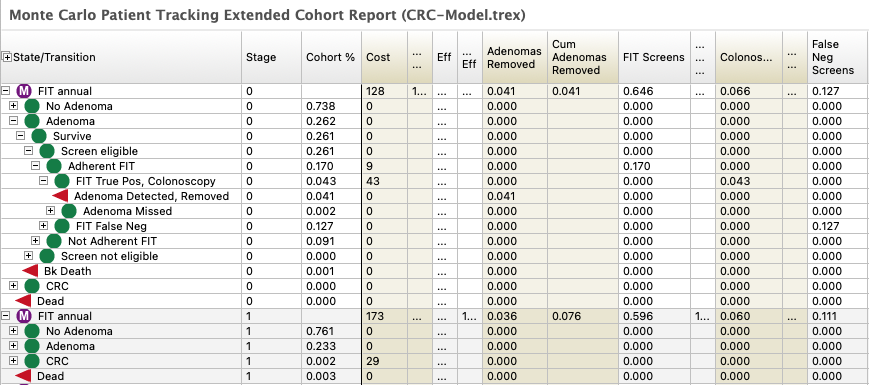This screenshot has width=869, height=385.
Task: Collapse the stage 0 FIT annual node
Action: (7, 91)
